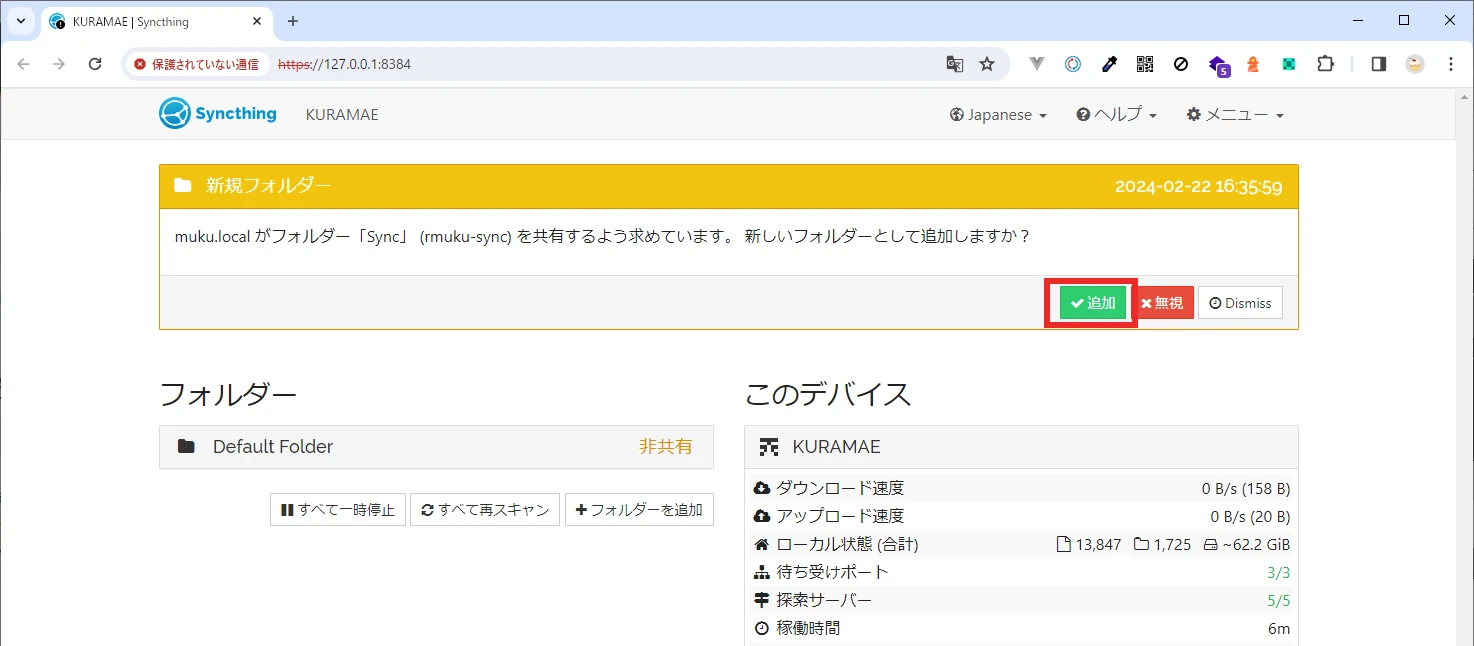Click the 非共有 unshared status text
This screenshot has height=646, width=1474.
point(666,447)
